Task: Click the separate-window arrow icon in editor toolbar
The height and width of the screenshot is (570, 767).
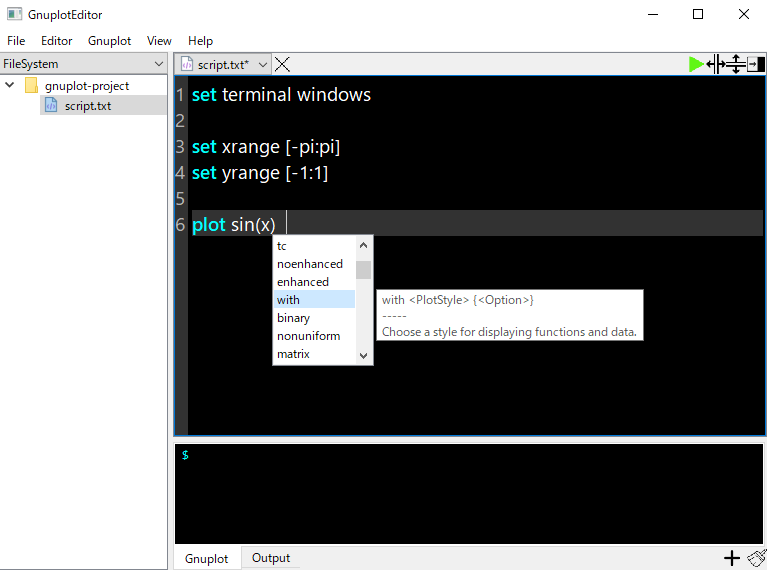Action: coord(756,64)
